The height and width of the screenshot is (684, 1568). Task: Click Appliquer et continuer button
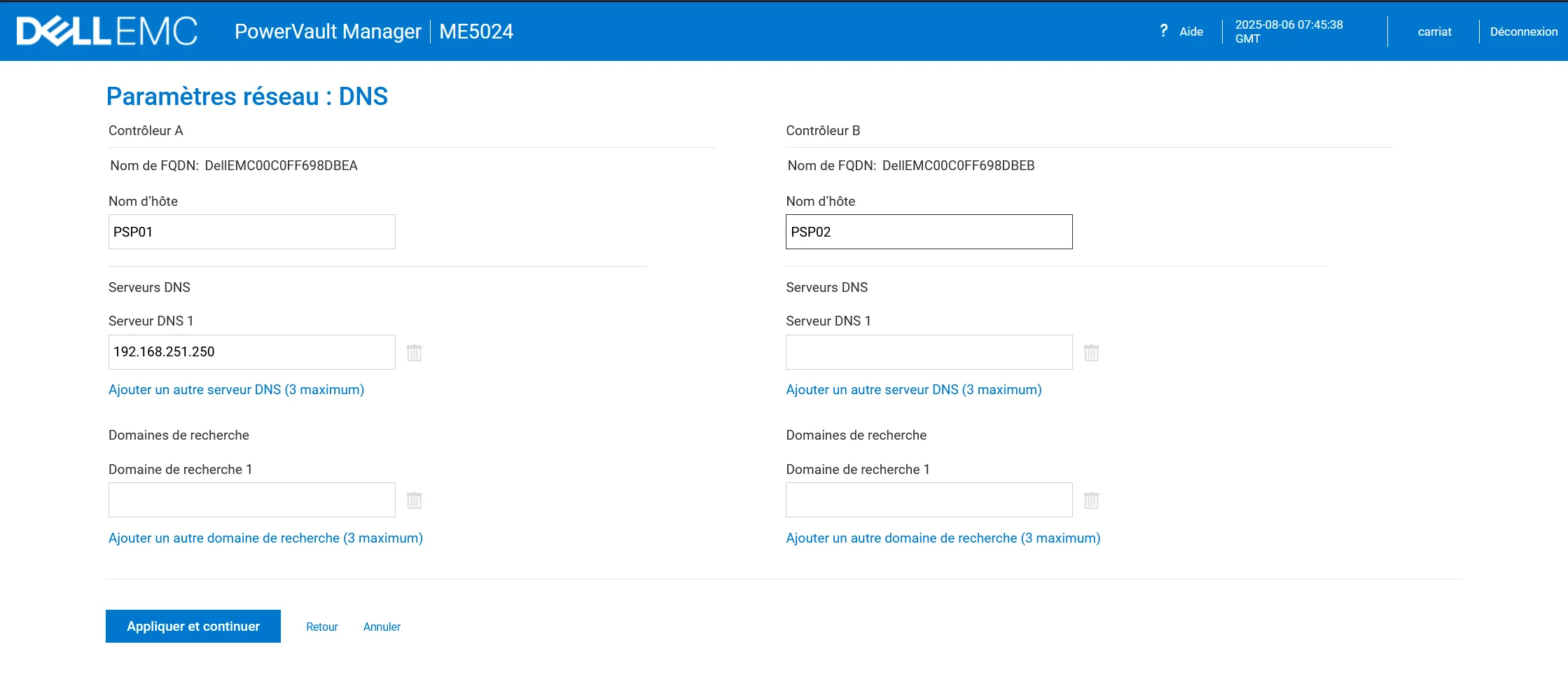[x=193, y=626]
